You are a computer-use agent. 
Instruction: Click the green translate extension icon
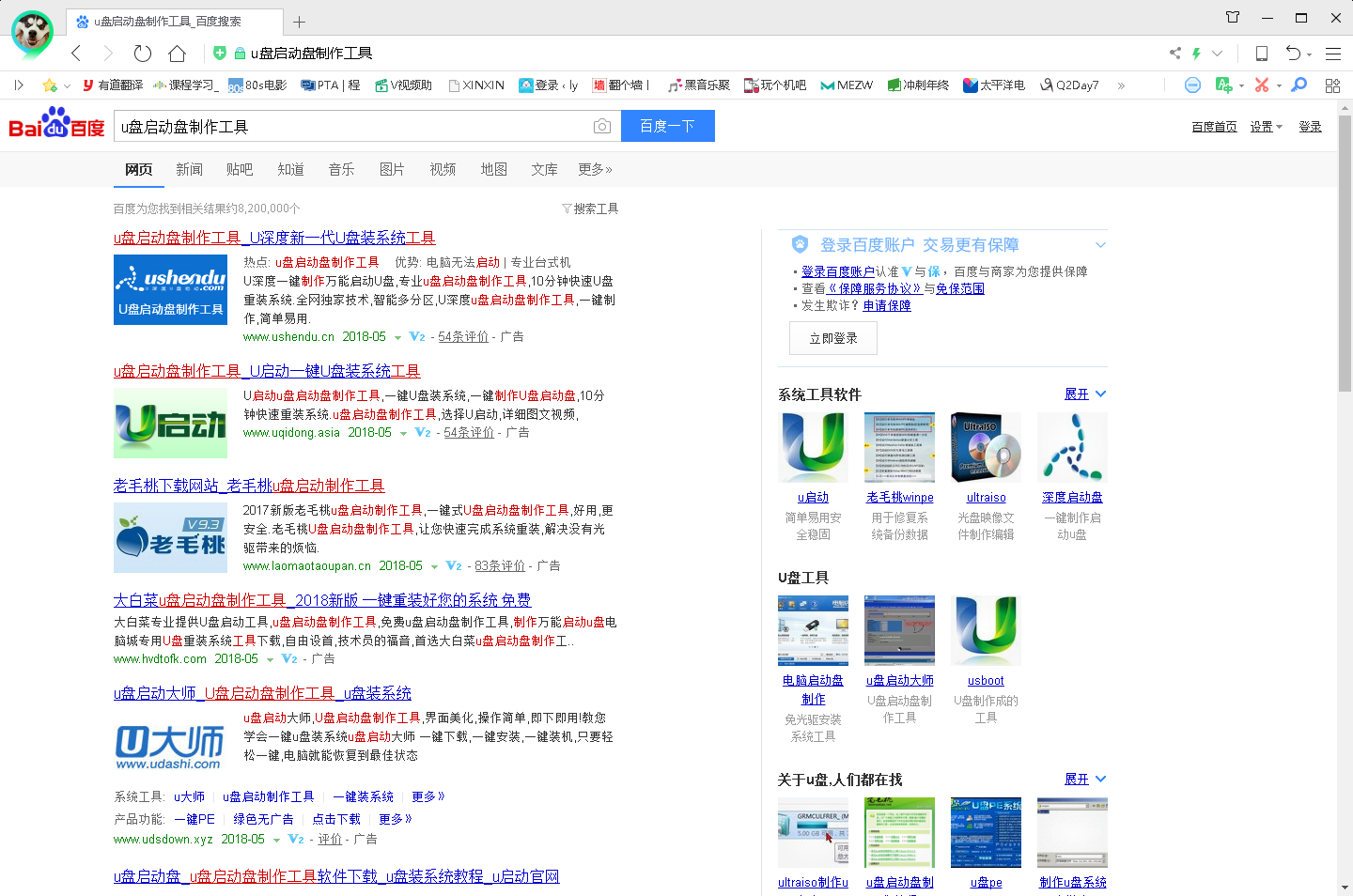[1223, 85]
